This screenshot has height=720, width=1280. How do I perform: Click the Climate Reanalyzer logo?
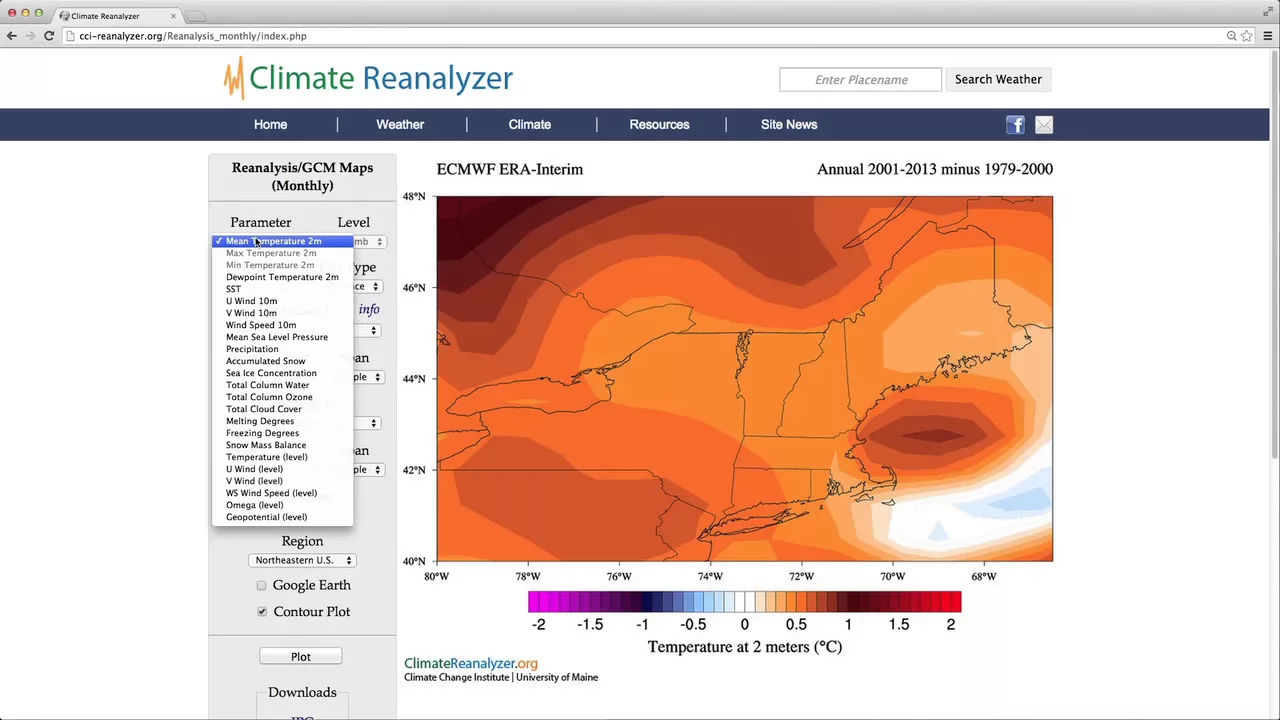point(368,78)
